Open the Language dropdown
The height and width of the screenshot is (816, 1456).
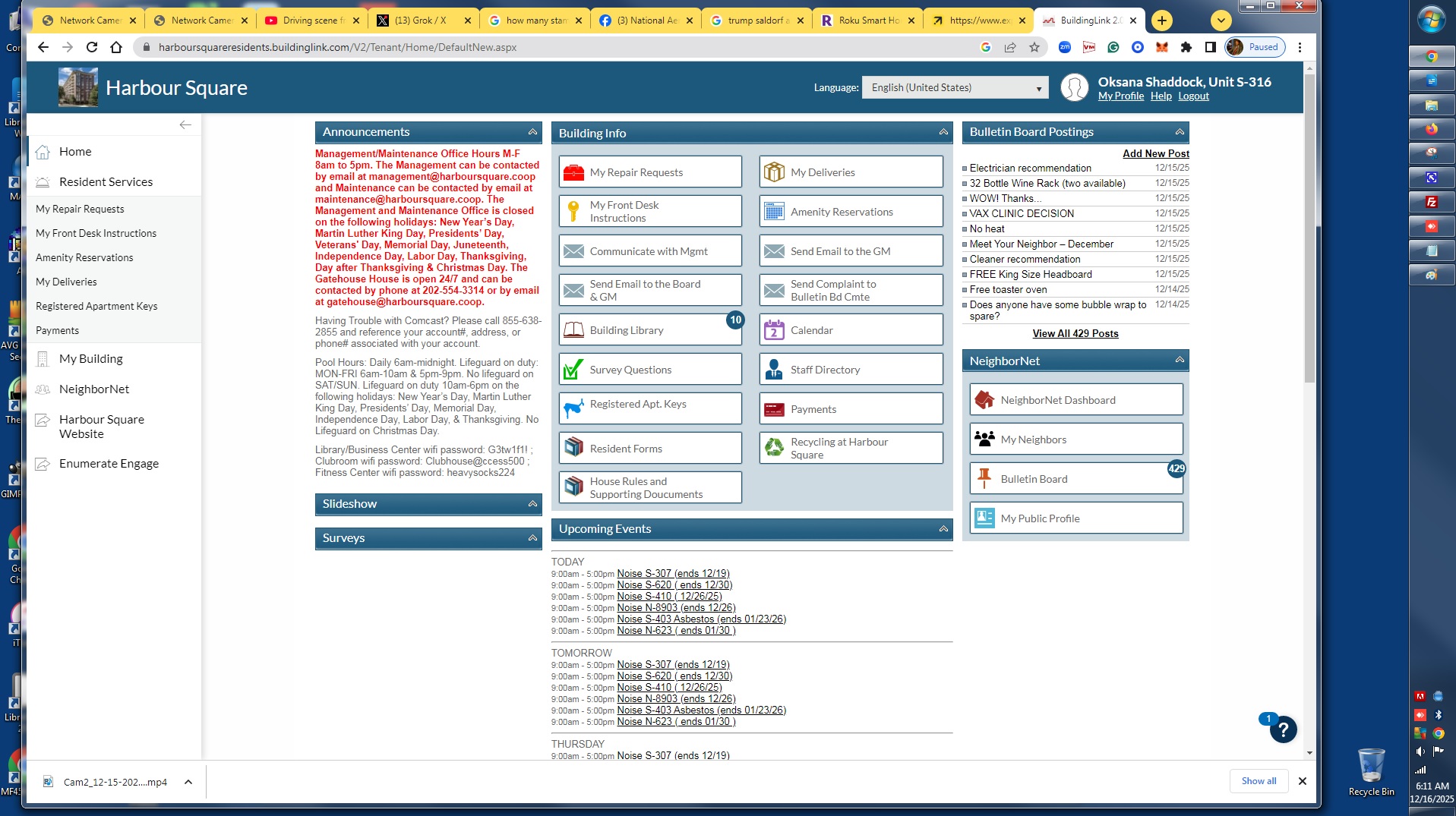pos(955,88)
